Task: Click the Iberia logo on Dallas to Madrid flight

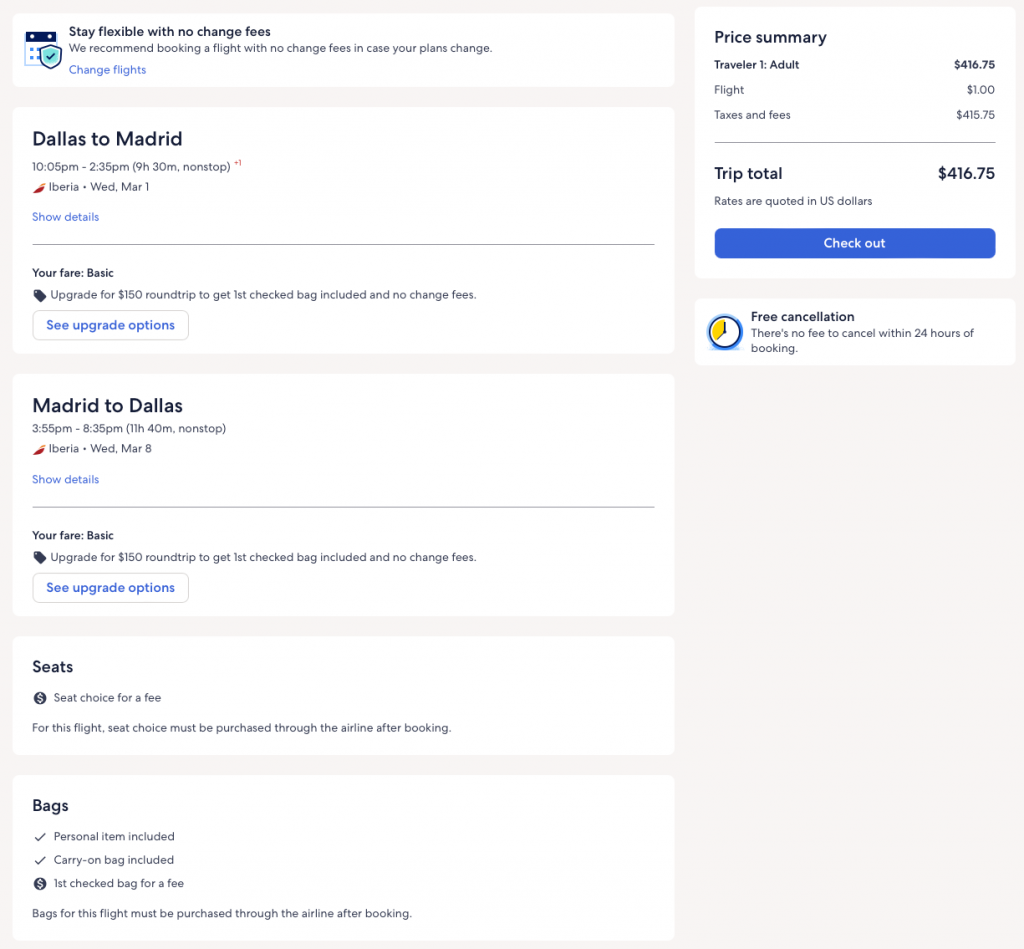Action: pos(39,187)
